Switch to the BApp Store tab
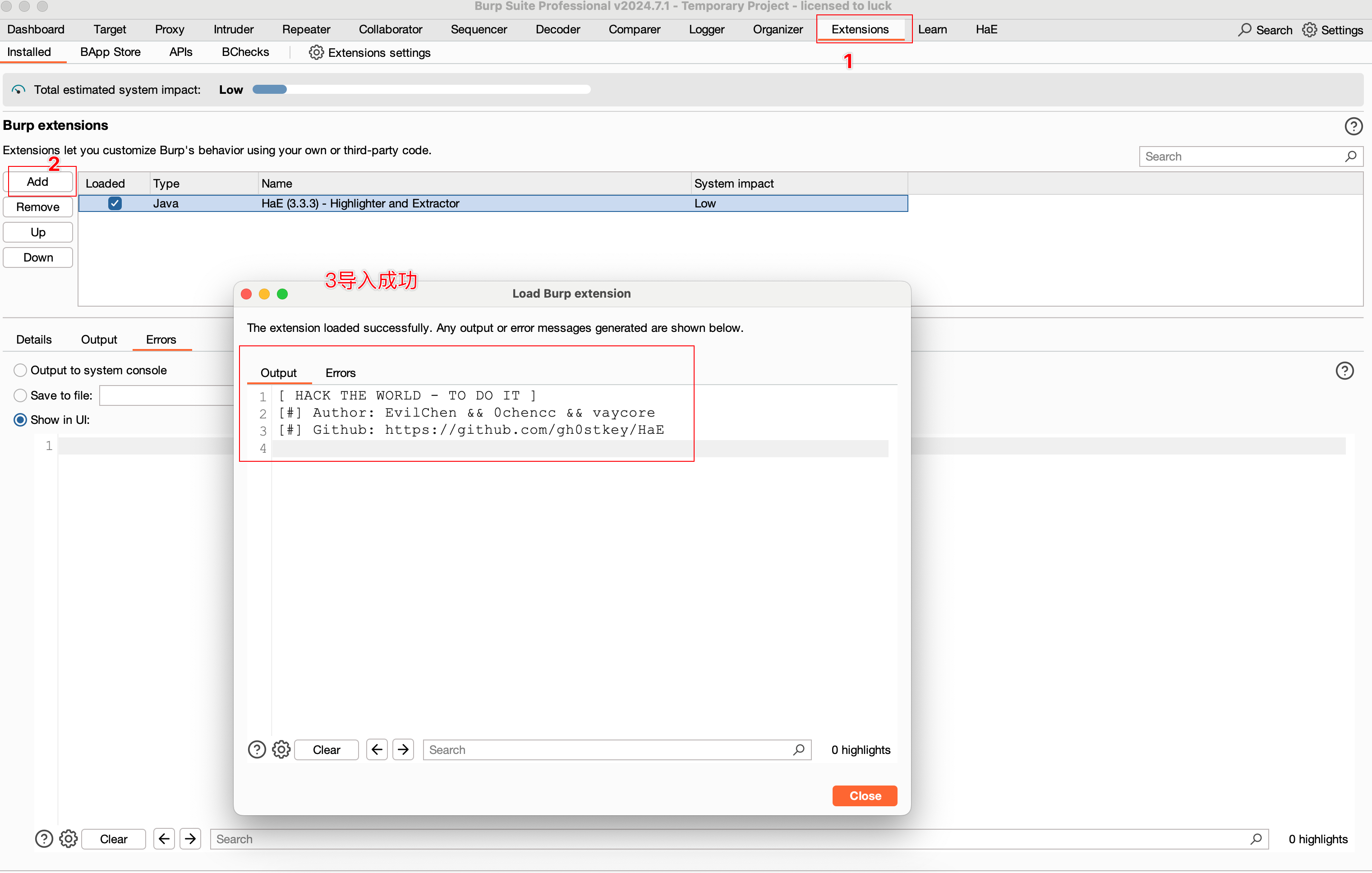 pyautogui.click(x=110, y=52)
